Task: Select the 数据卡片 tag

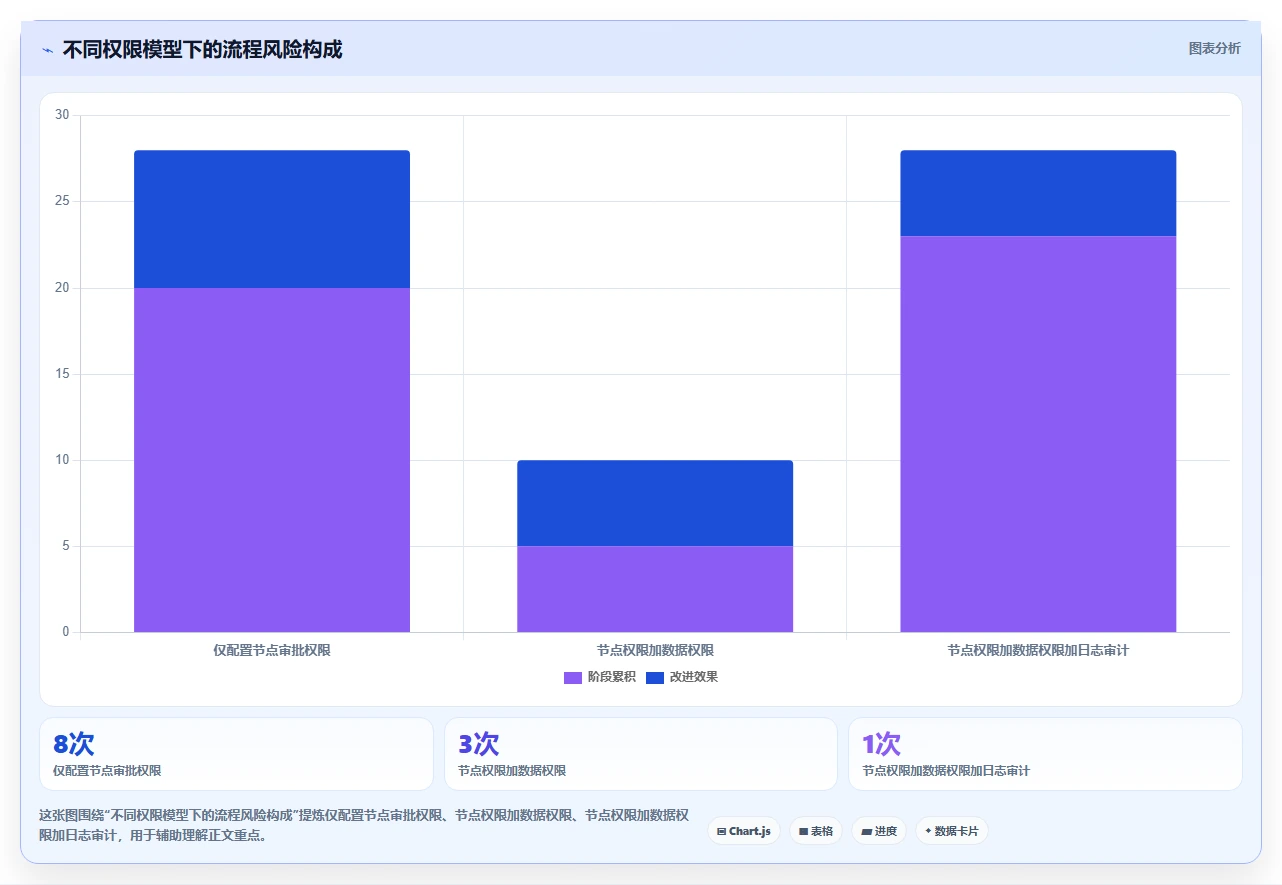Action: [x=952, y=831]
